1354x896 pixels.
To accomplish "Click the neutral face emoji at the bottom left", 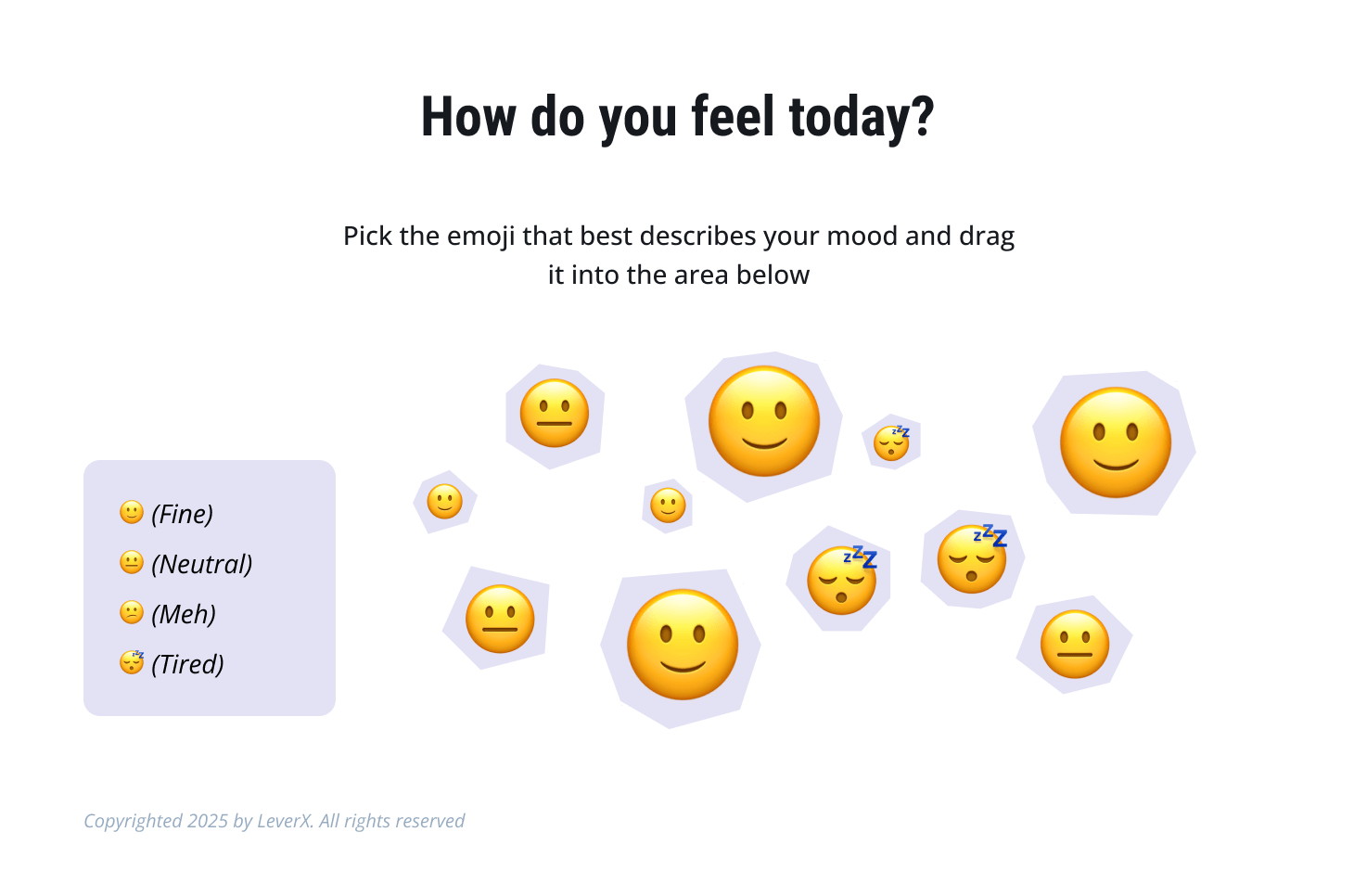I will [x=500, y=619].
